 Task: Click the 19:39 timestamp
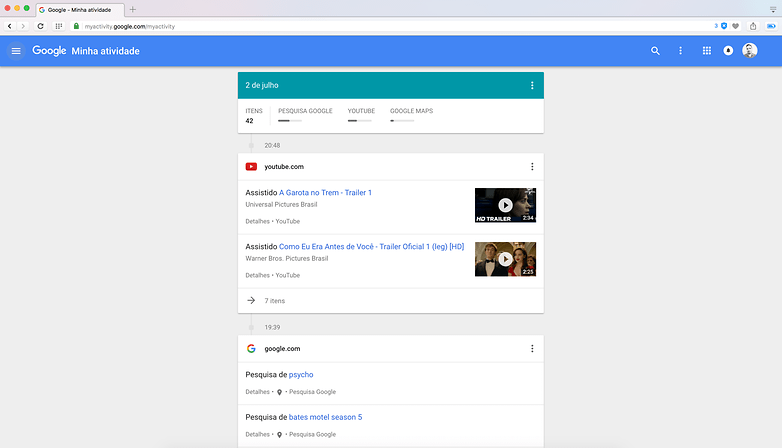(x=272, y=328)
